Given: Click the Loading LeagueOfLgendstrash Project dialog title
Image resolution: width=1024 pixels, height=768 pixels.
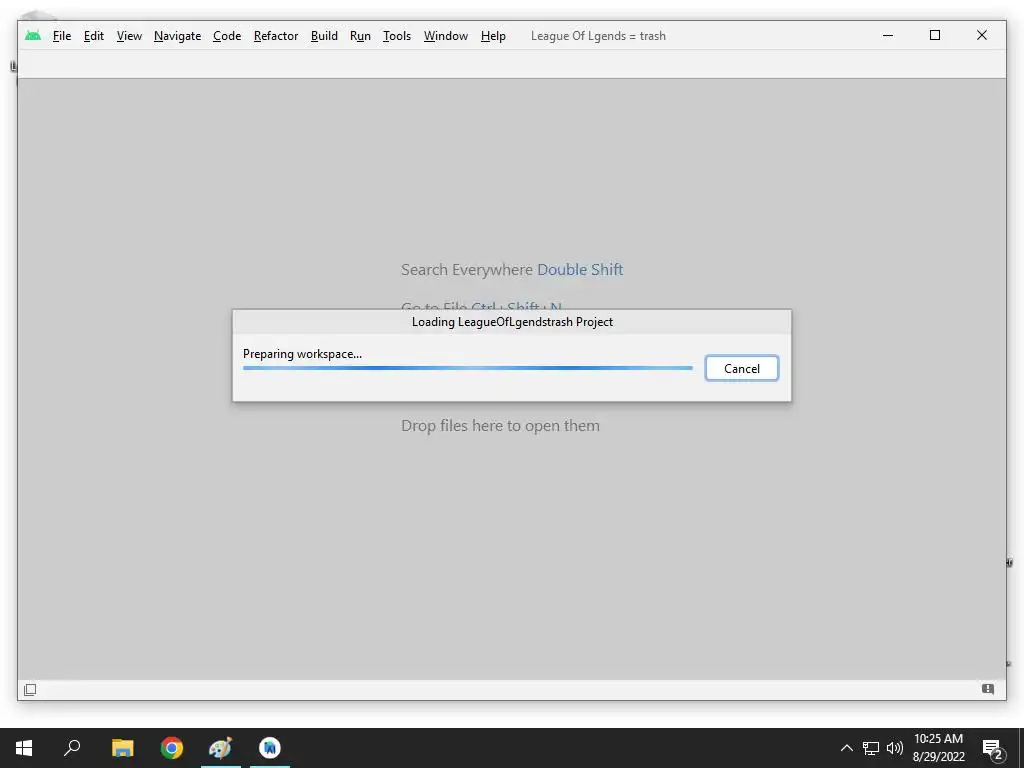Looking at the screenshot, I should [x=512, y=322].
